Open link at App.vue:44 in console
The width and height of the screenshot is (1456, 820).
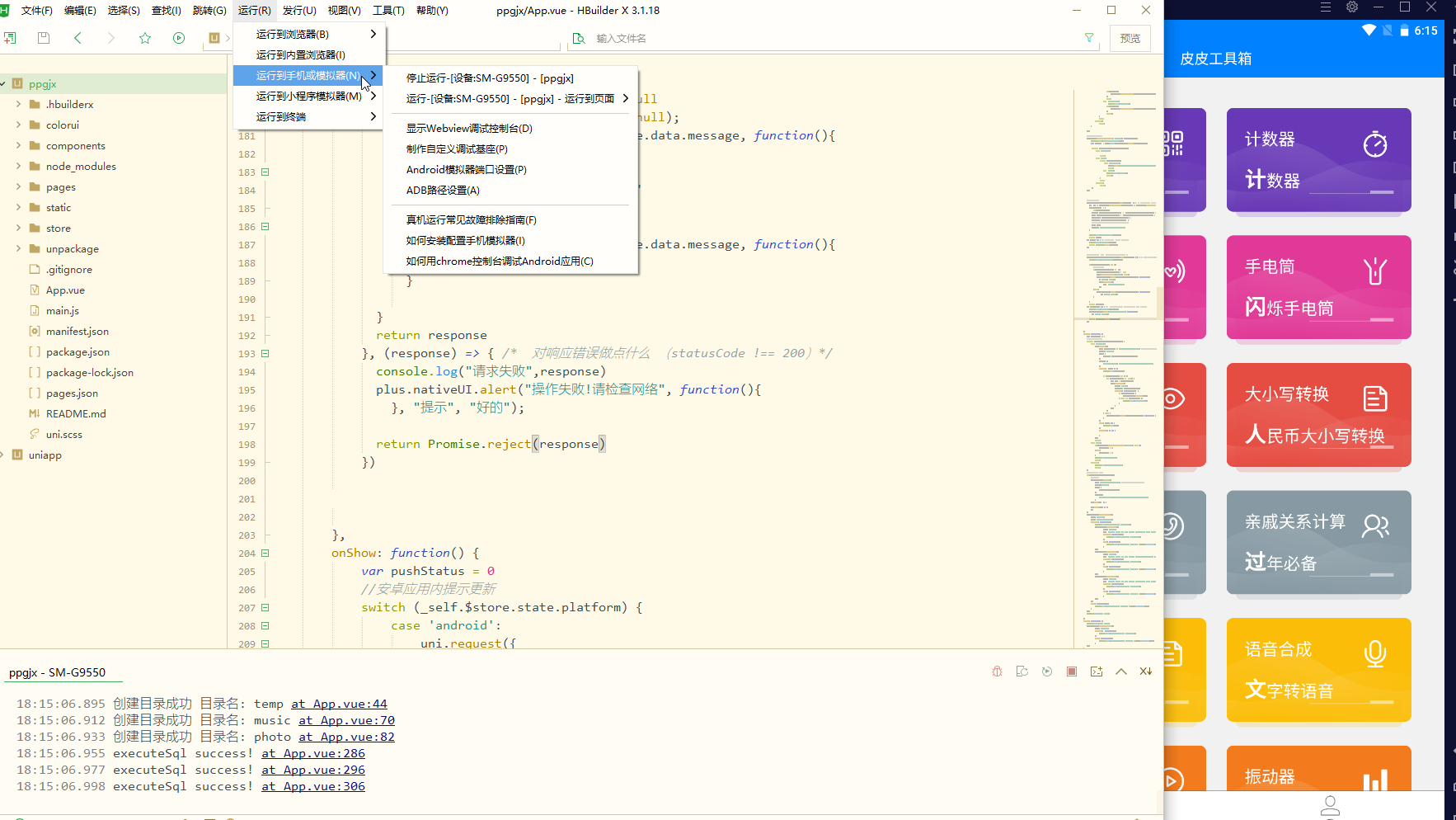tap(339, 704)
